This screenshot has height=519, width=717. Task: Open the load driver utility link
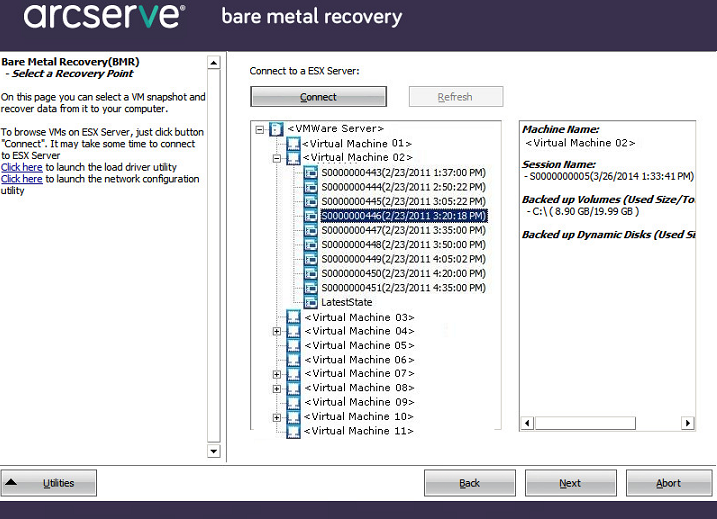click(21, 167)
